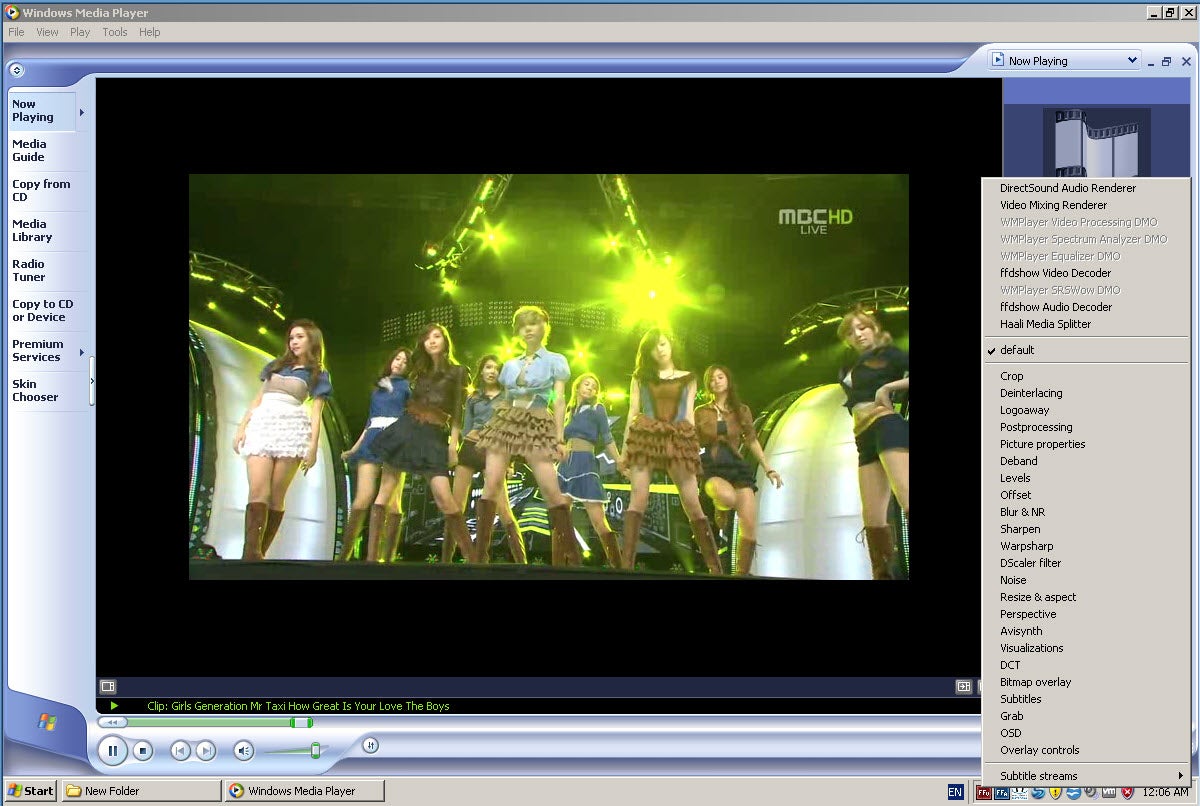1200x806 pixels.
Task: Mute the audio with the speaker icon
Action: tap(244, 750)
